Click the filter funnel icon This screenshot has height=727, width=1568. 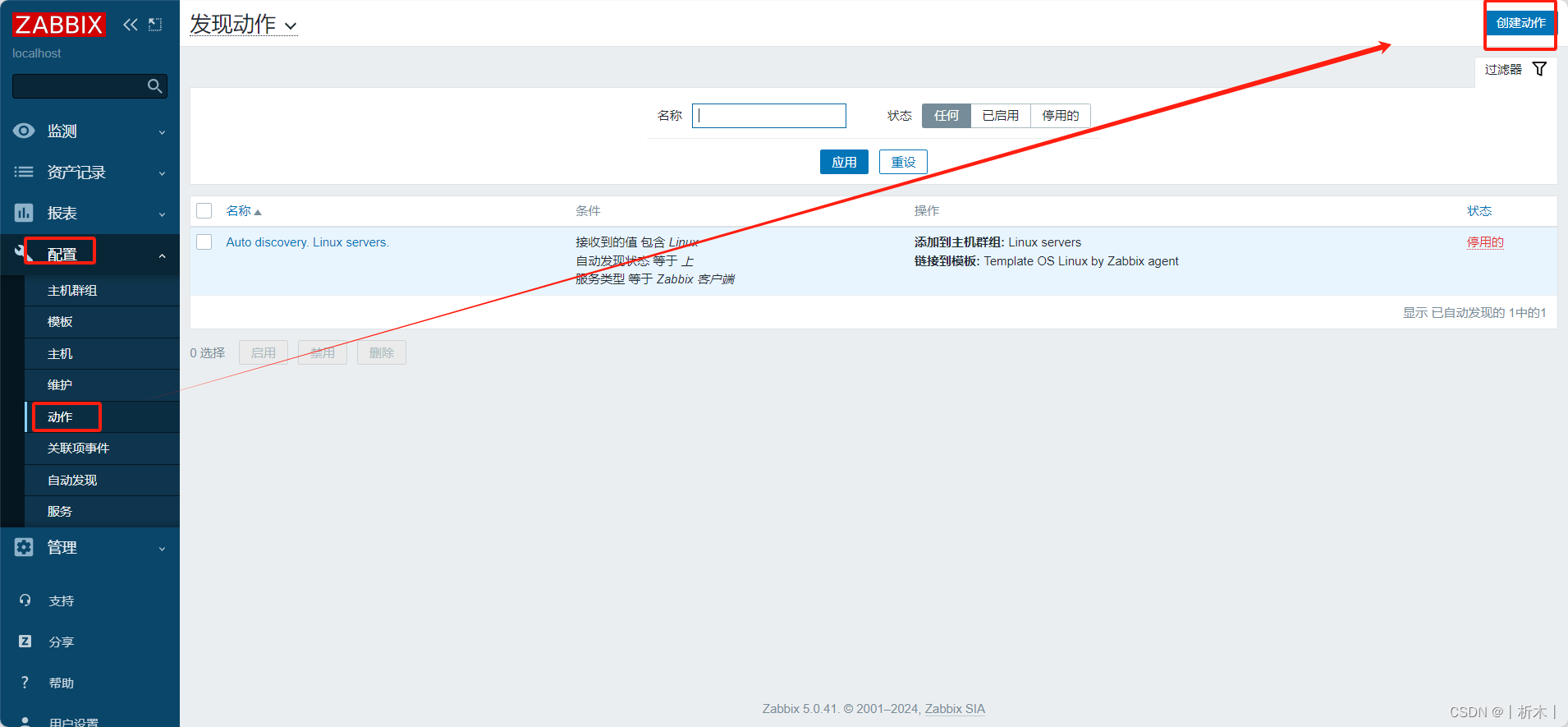tap(1540, 69)
